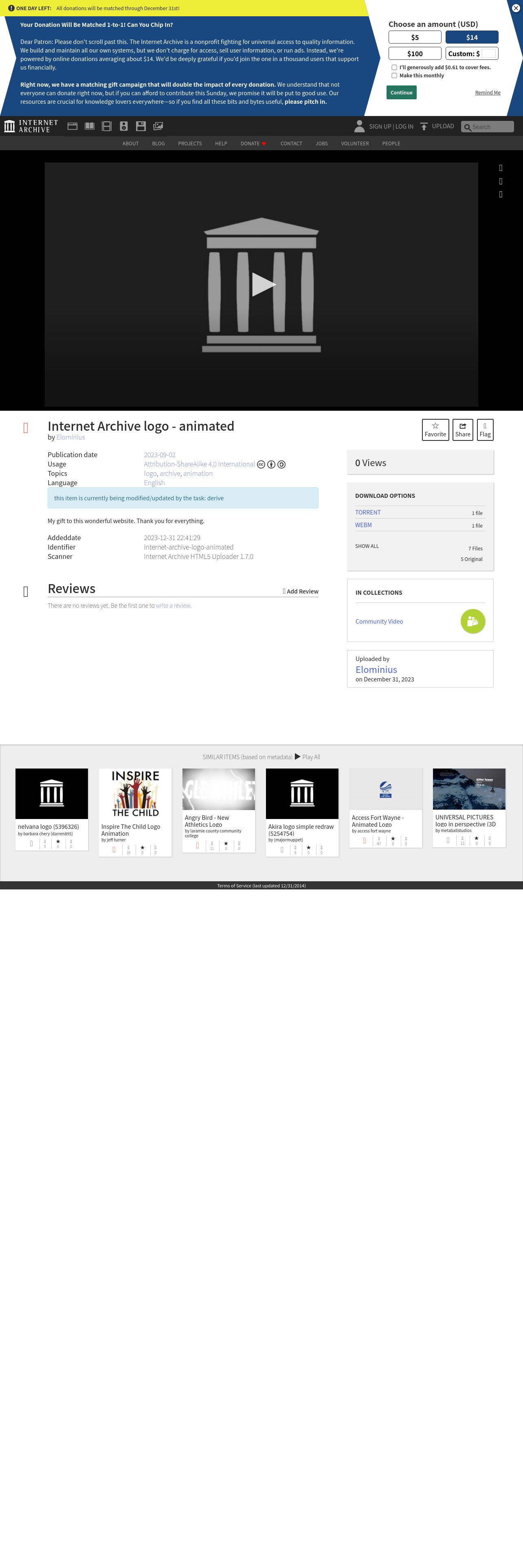Open the VOLUNTEER menu item
The width and height of the screenshot is (523, 1568).
[x=355, y=144]
